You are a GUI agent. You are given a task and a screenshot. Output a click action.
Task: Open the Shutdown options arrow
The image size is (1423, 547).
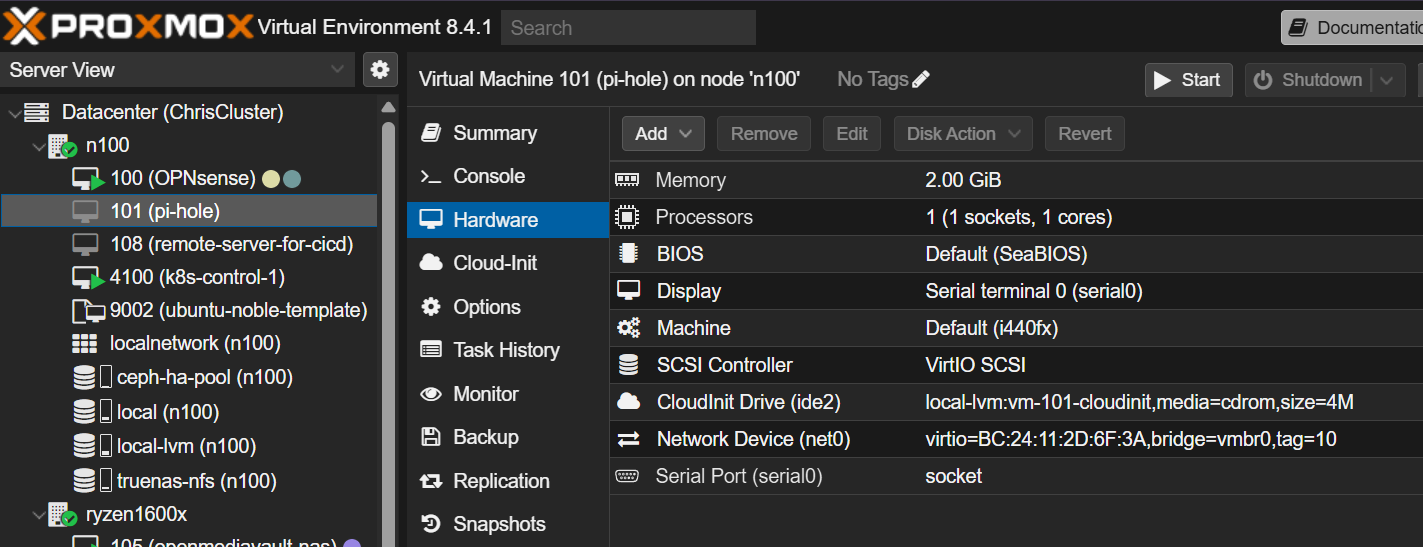[1386, 80]
